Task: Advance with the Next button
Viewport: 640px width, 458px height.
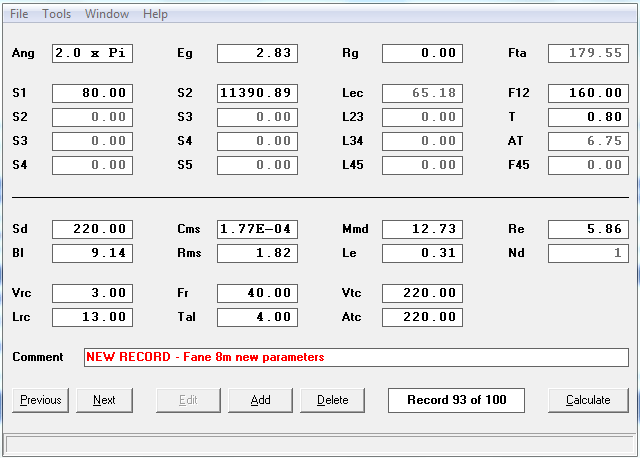Action: point(104,400)
